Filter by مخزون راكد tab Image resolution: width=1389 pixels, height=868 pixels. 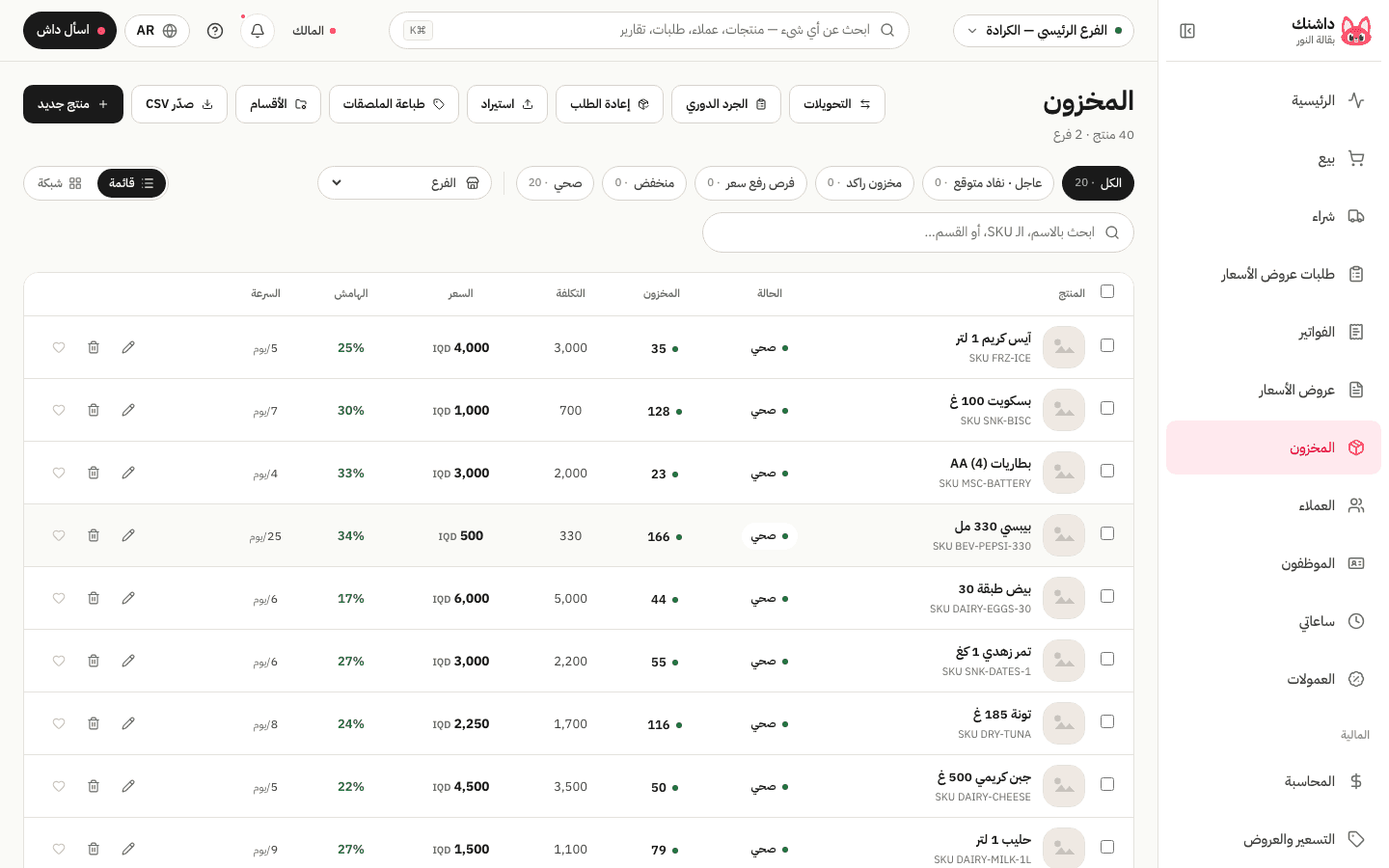[x=864, y=183]
